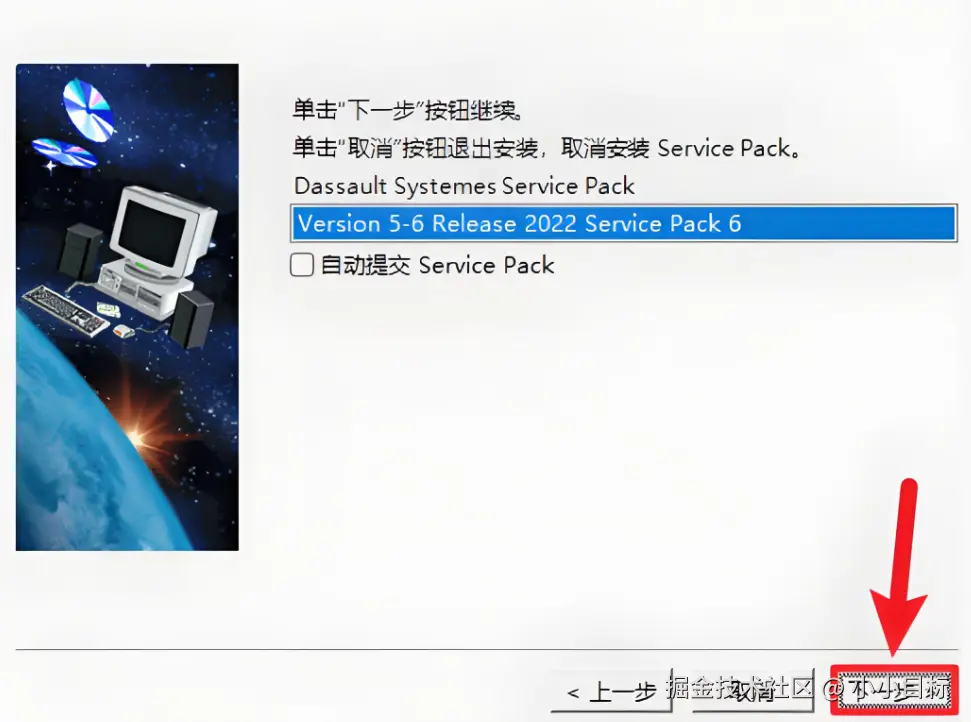Click the CRT monitor in the space illustration
The width and height of the screenshot is (971, 722).
click(x=162, y=230)
